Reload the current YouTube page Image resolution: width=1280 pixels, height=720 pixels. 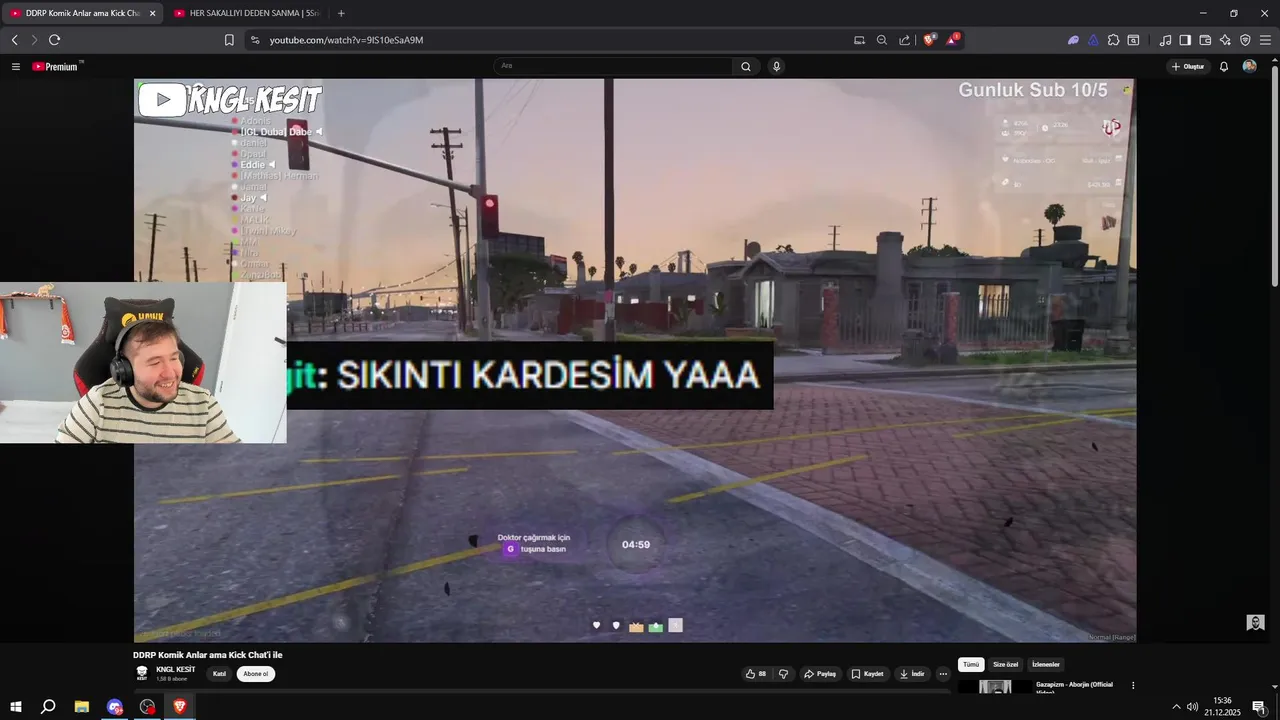point(54,40)
